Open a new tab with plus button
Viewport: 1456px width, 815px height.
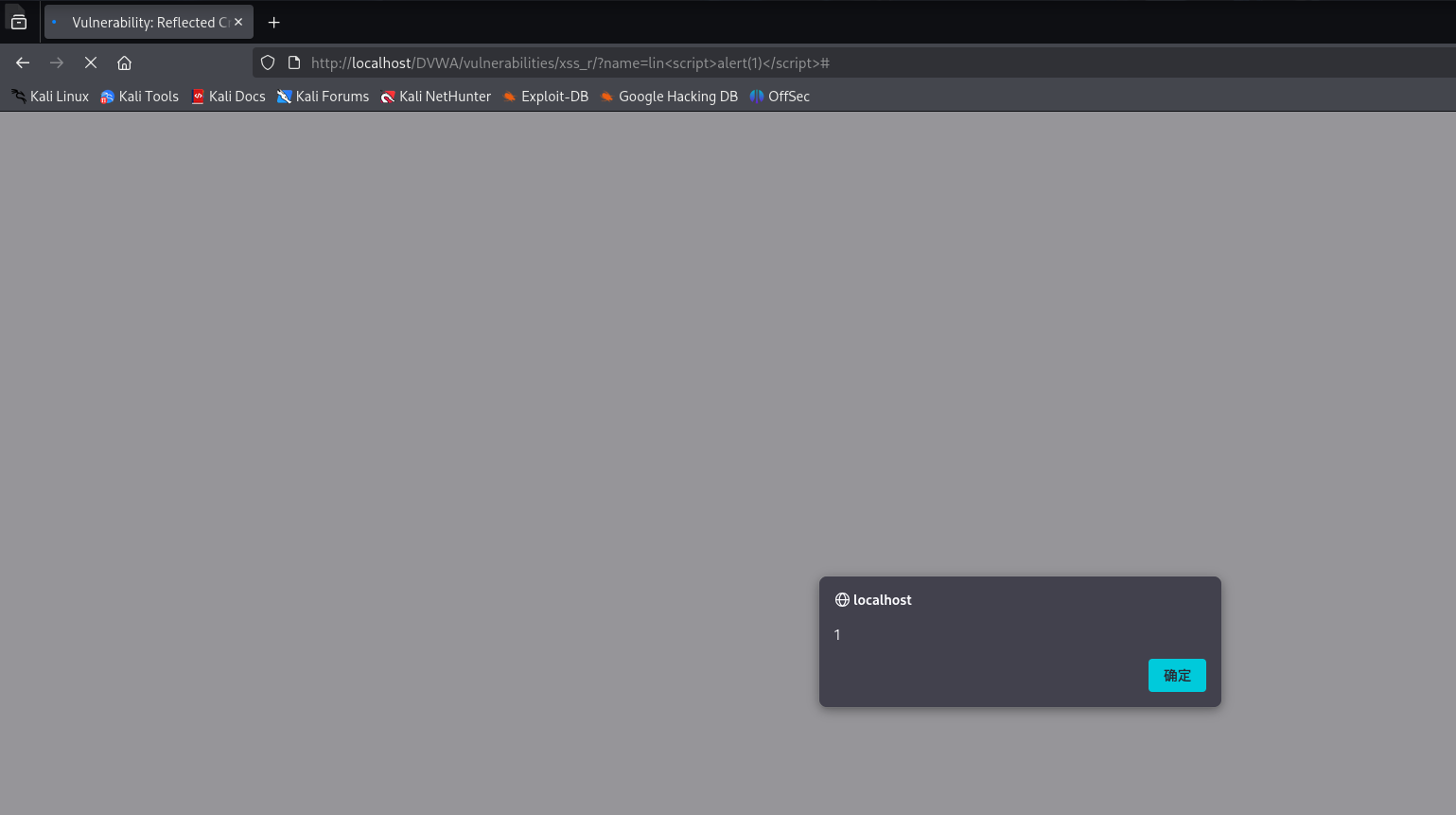coord(274,22)
